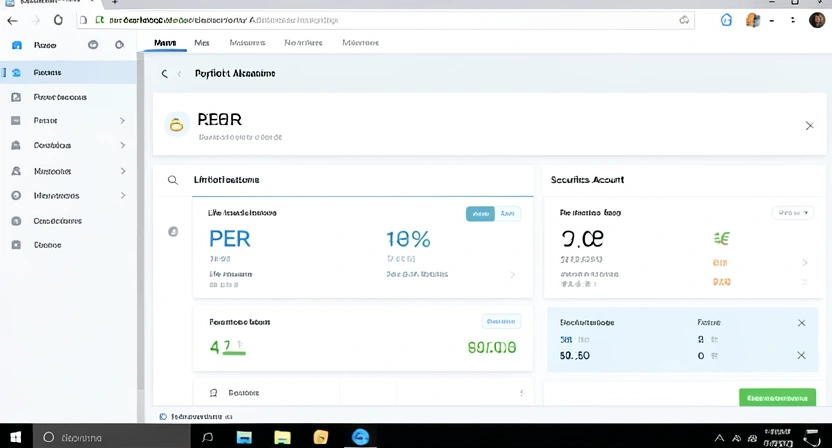Viewport: 832px width, 448px height.
Task: Open the Edge browser from the taskbar
Action: coord(360,437)
